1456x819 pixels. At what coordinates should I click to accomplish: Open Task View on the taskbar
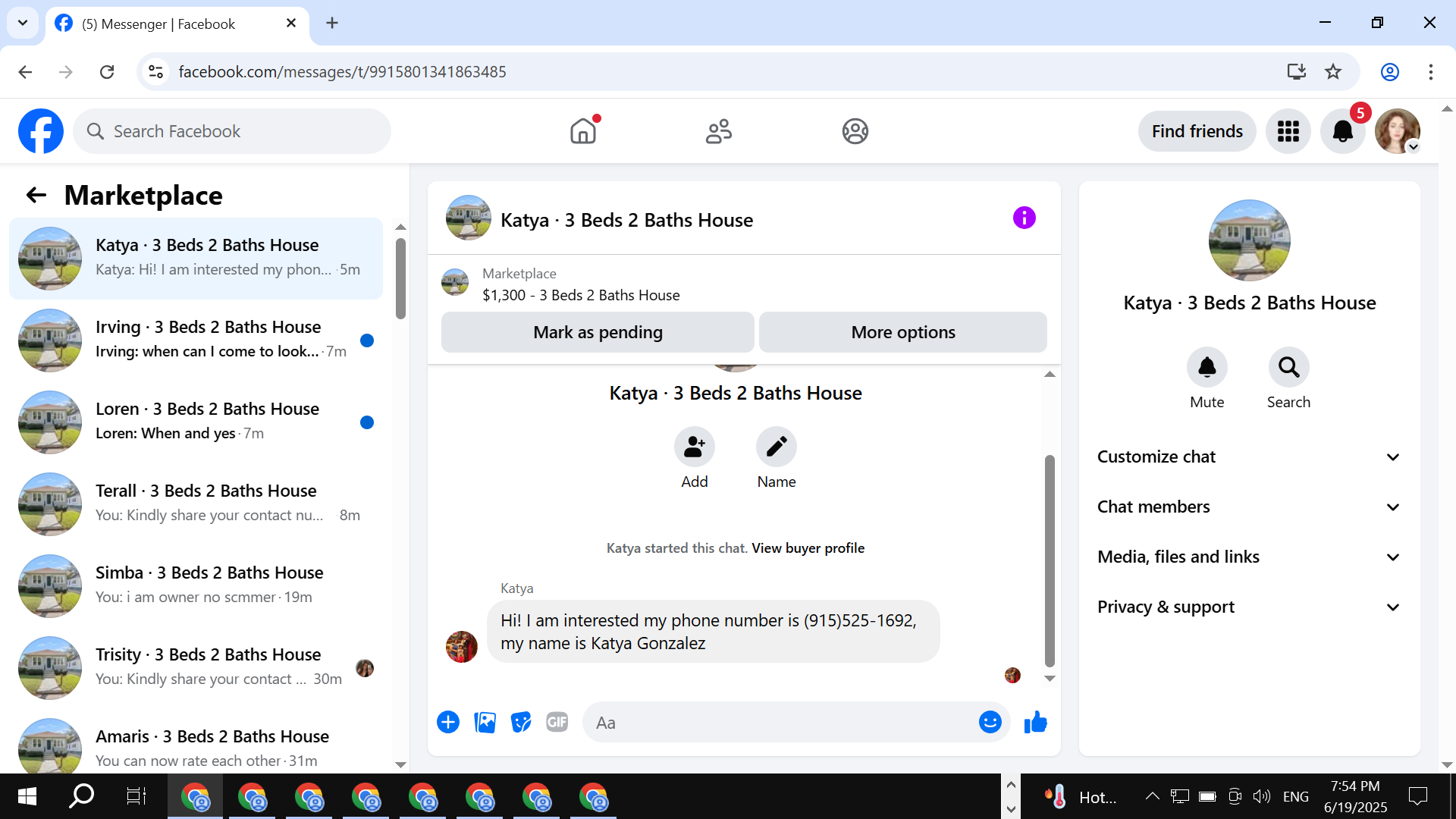pos(136,796)
